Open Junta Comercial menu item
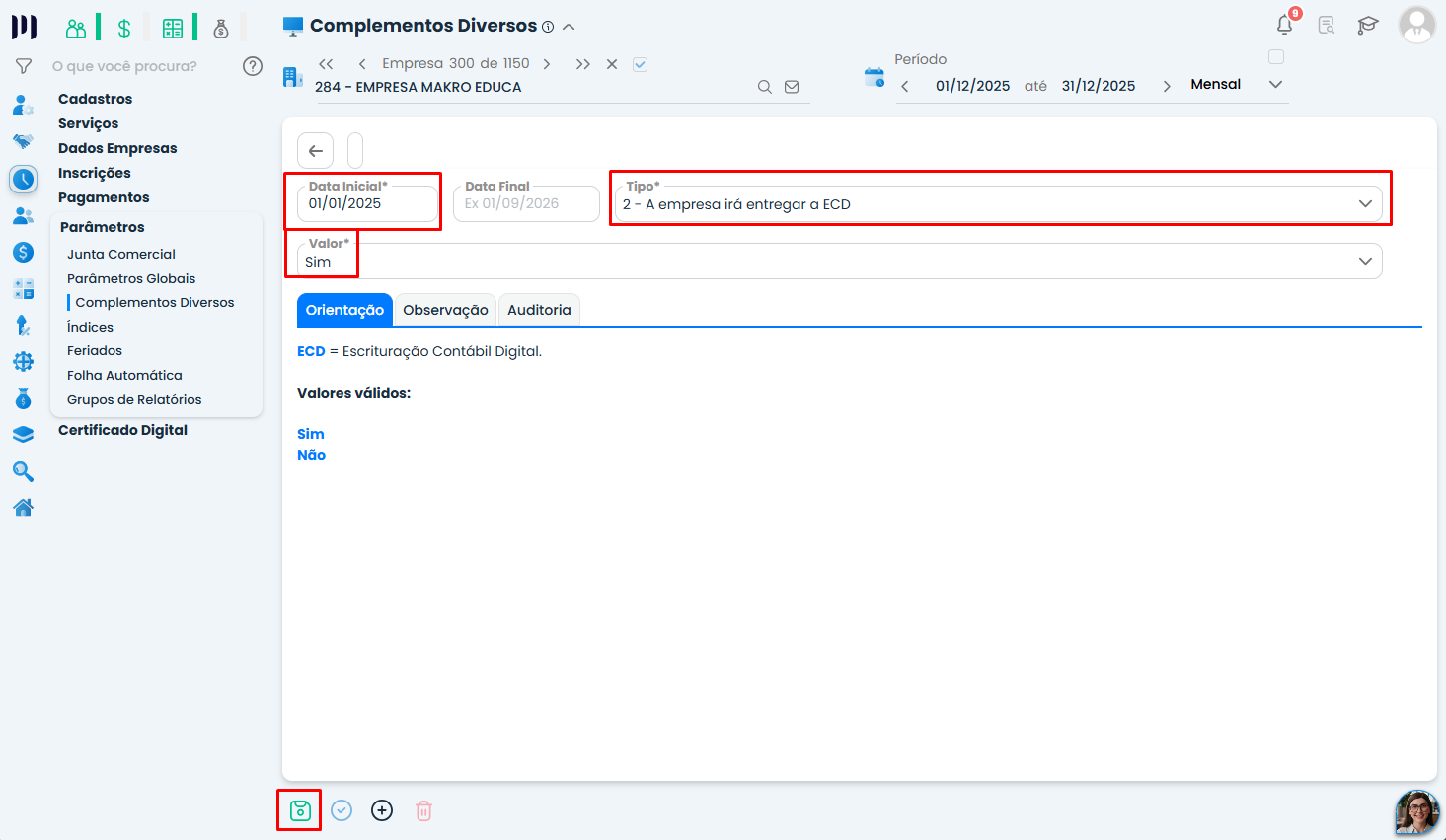This screenshot has height=840, width=1446. tap(121, 254)
